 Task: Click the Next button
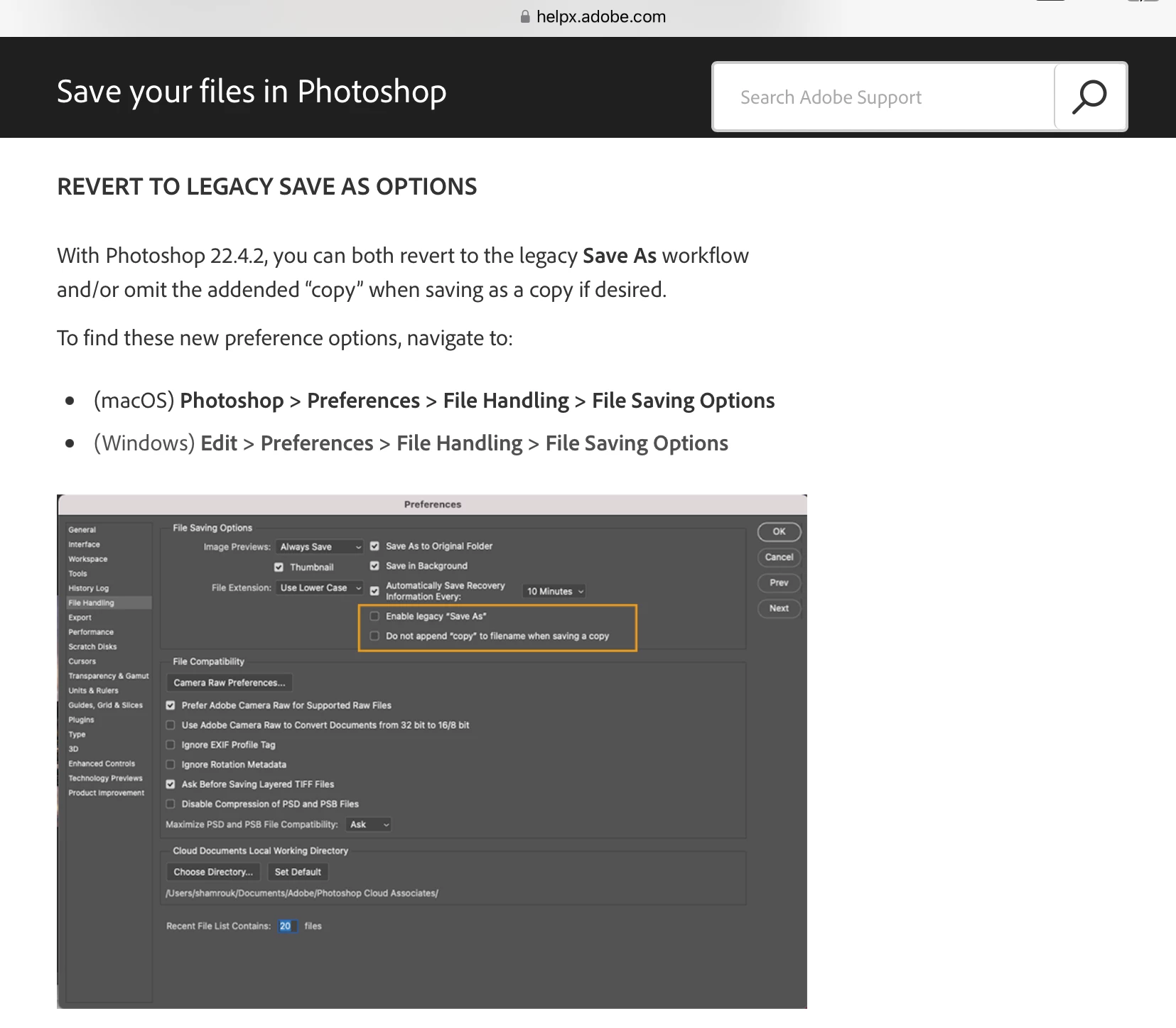point(779,608)
